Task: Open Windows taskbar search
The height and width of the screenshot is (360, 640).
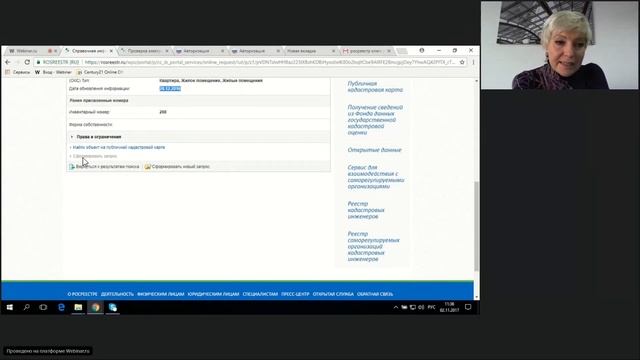Action: [27, 307]
